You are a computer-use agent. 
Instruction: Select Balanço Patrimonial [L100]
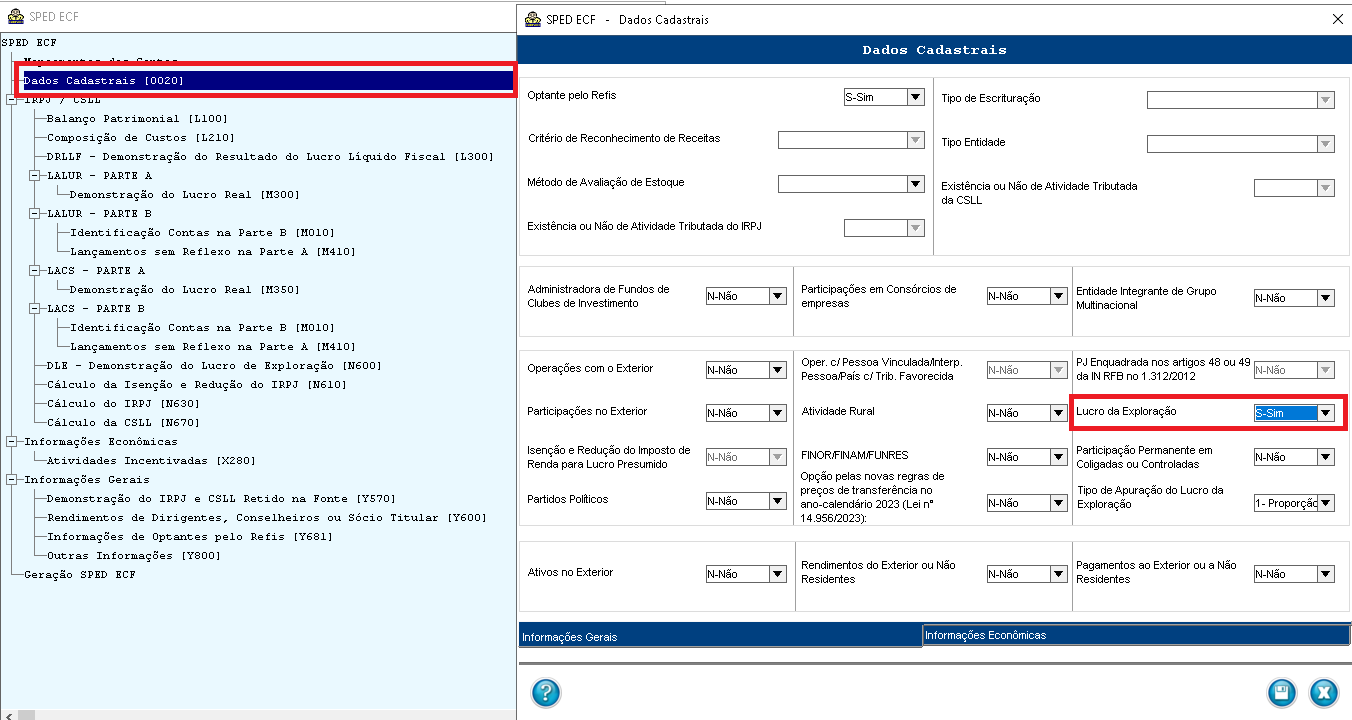(x=137, y=118)
